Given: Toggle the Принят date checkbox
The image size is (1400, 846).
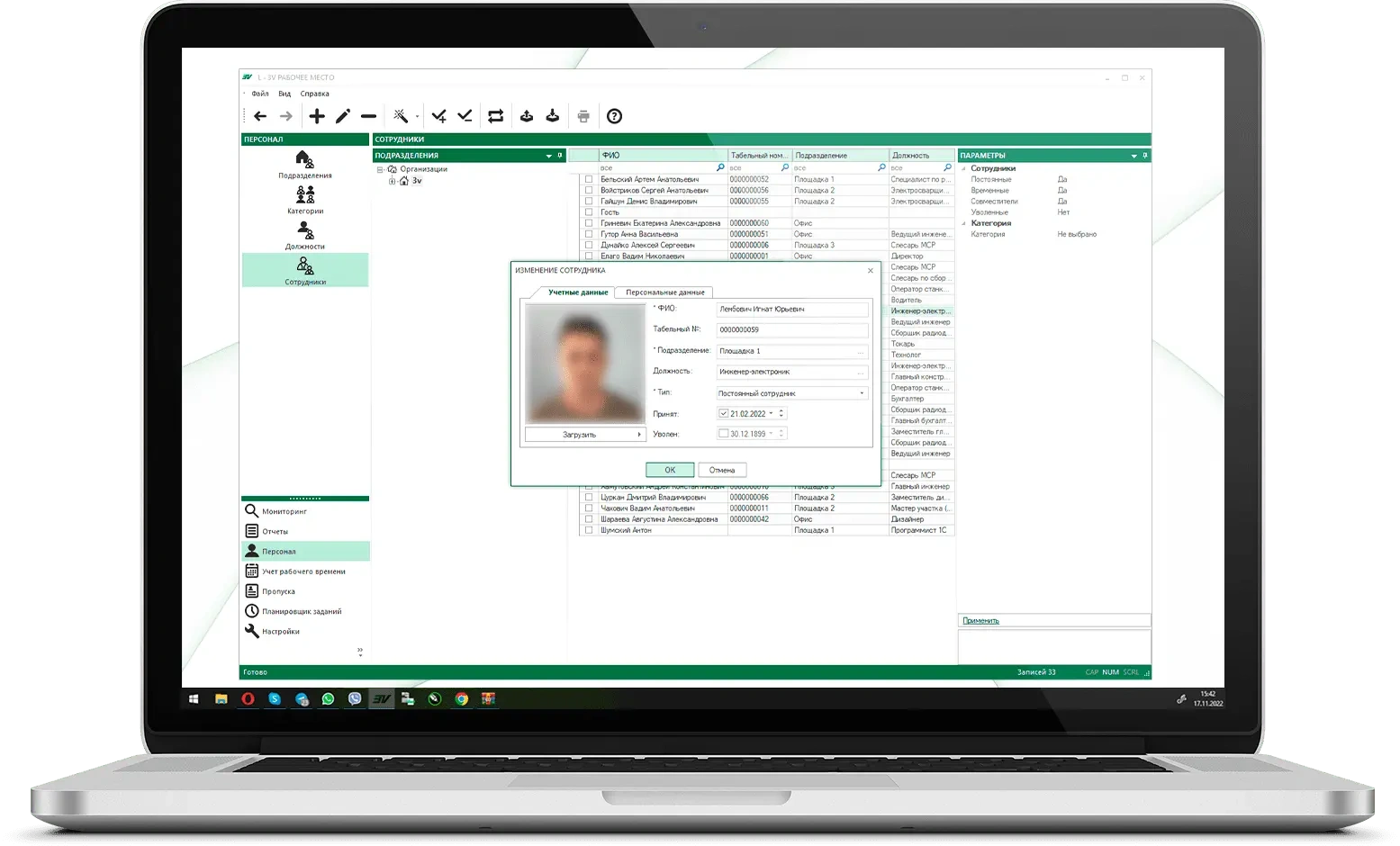Looking at the screenshot, I should coord(724,414).
